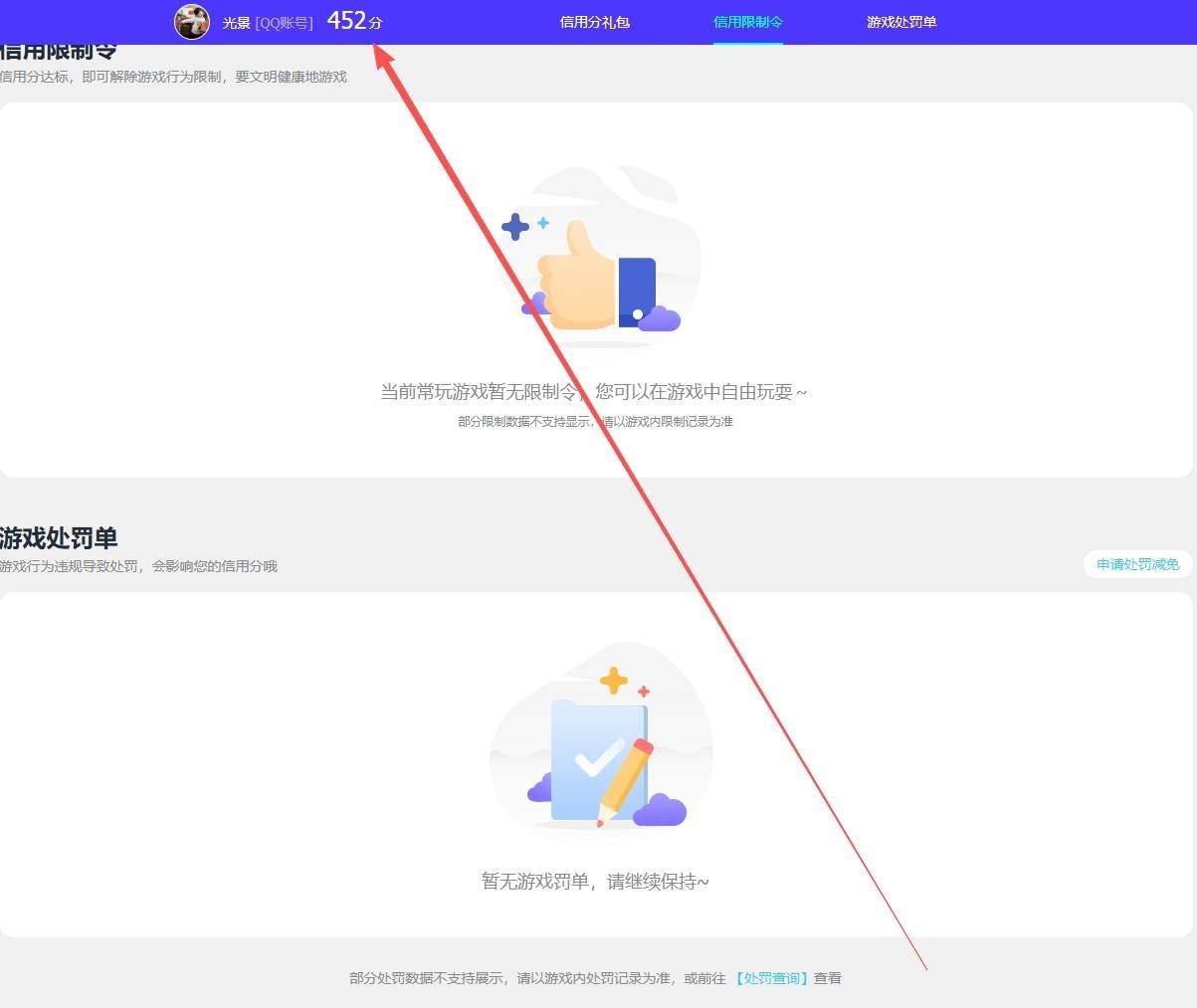The height and width of the screenshot is (1008, 1197).
Task: Click the note 部分限制数据不支持显示
Action: click(525, 422)
